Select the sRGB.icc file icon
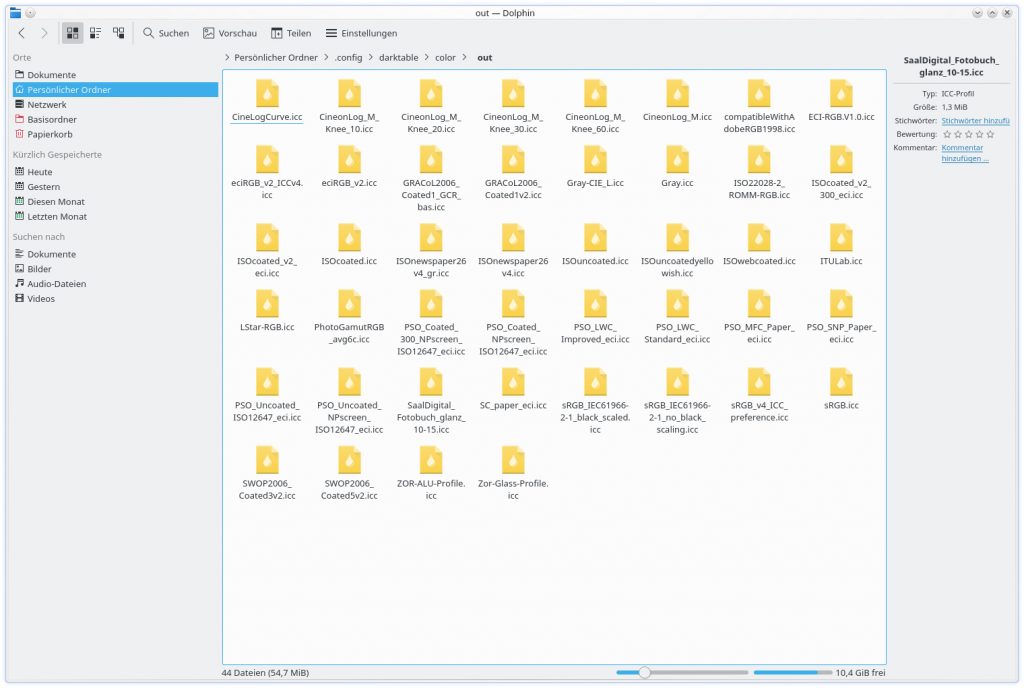1024x688 pixels. 841,383
